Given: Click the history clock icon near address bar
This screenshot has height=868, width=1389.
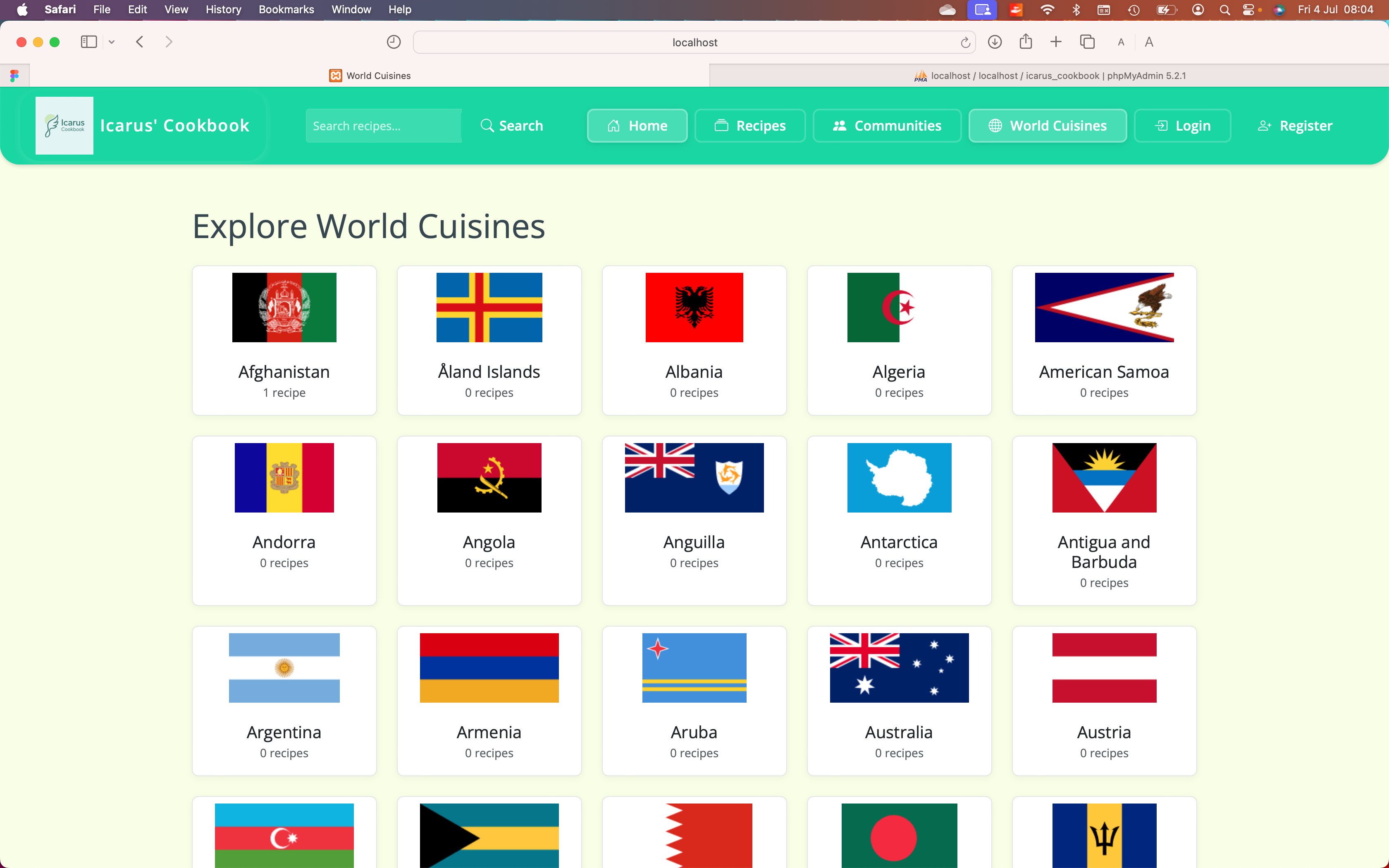Looking at the screenshot, I should pyautogui.click(x=393, y=41).
